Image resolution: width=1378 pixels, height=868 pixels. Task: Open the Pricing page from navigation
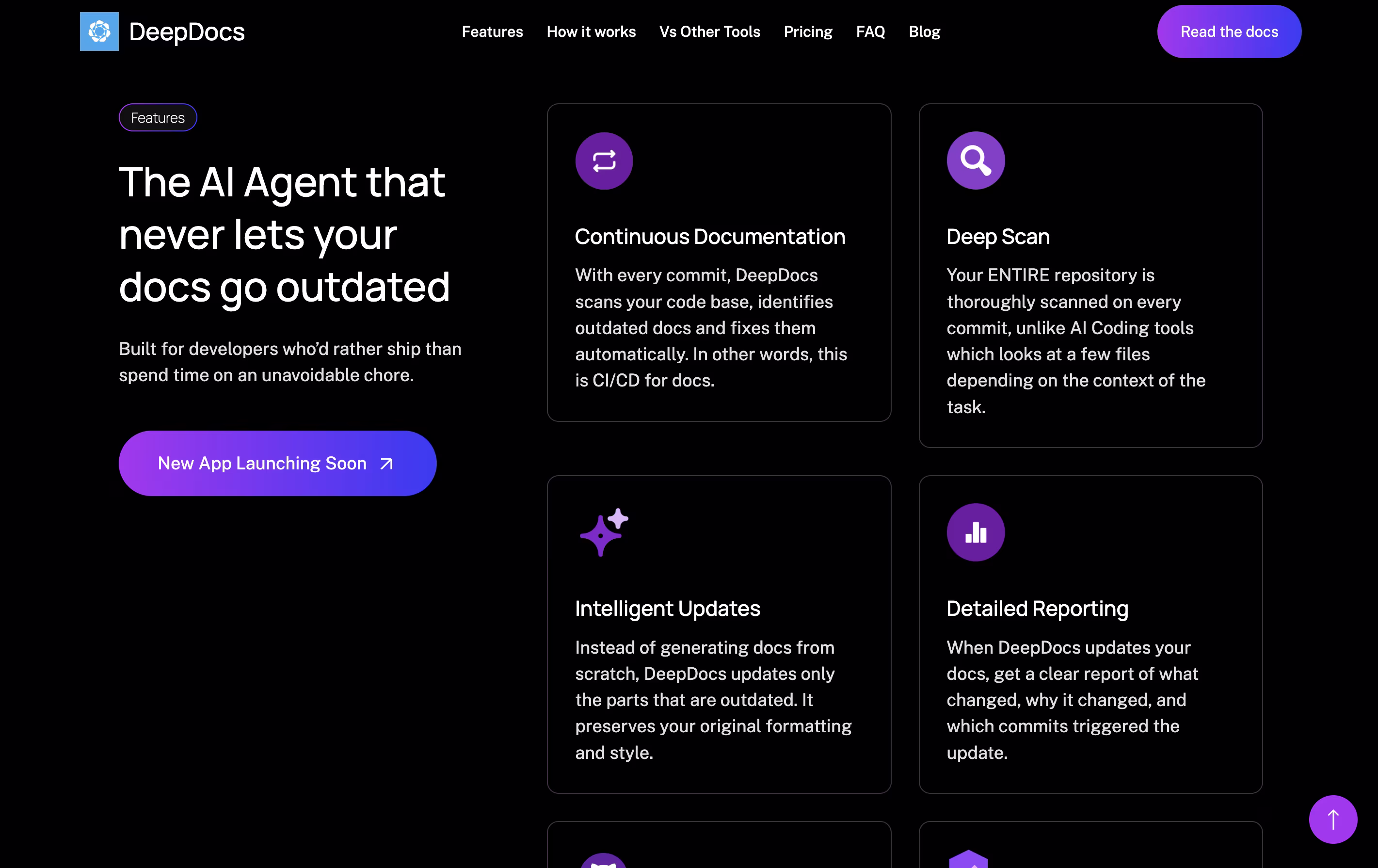point(808,32)
